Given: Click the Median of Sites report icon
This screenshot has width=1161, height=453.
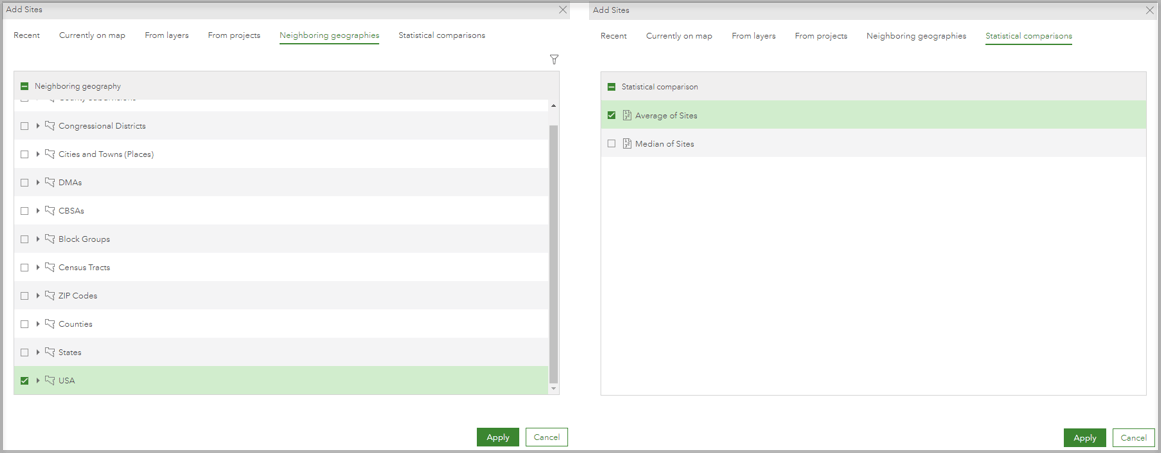Looking at the screenshot, I should pyautogui.click(x=626, y=144).
